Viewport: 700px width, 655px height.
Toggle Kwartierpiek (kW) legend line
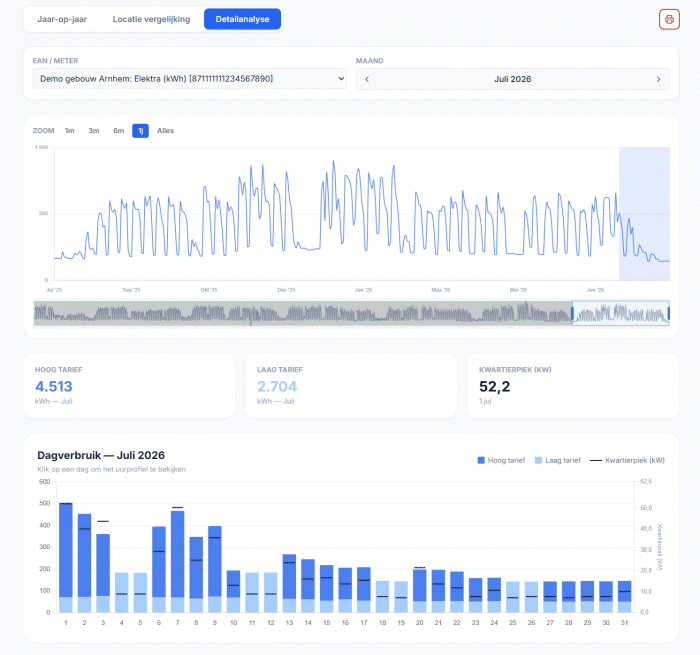pyautogui.click(x=627, y=460)
